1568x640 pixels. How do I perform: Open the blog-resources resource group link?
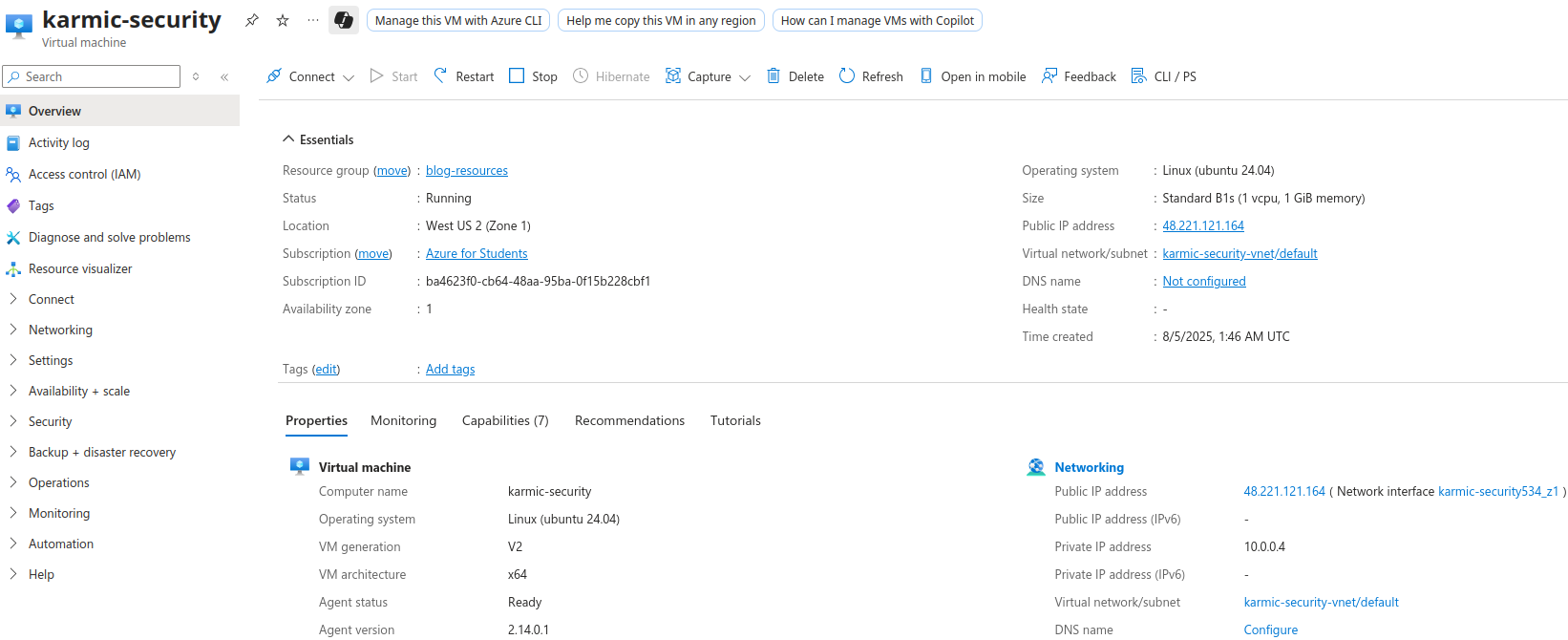(467, 171)
